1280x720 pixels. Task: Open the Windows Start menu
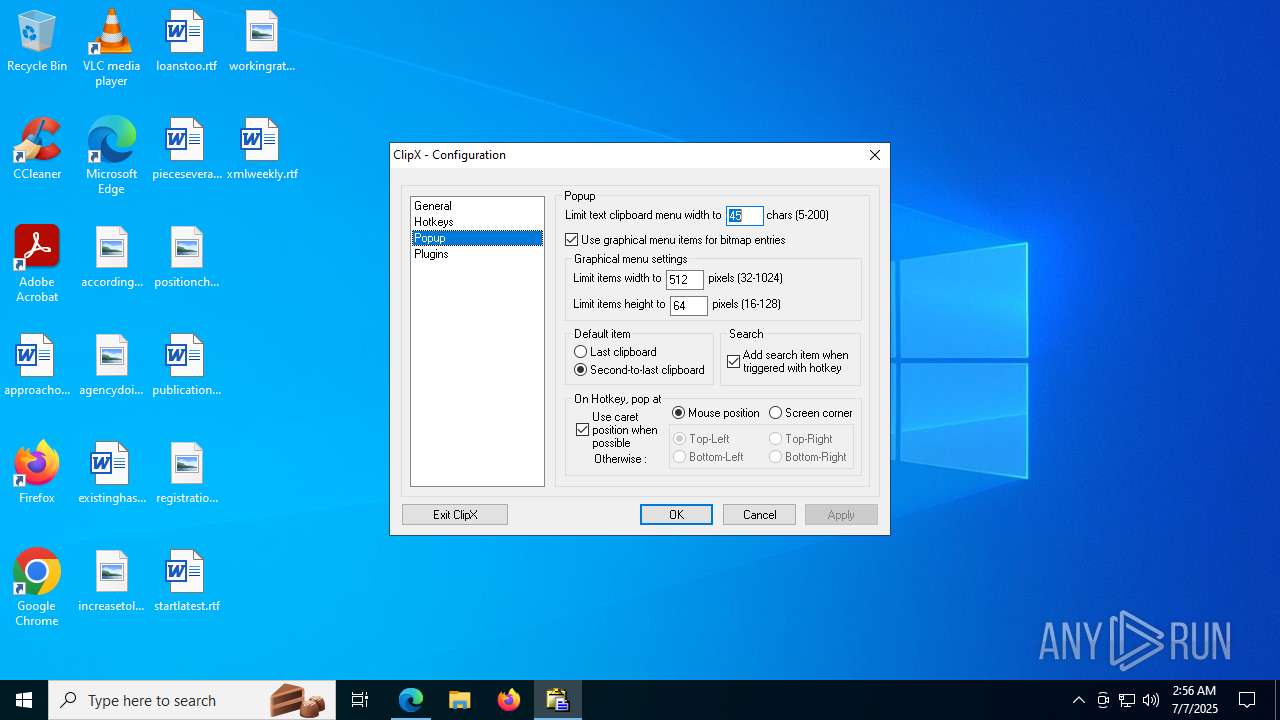[x=24, y=700]
